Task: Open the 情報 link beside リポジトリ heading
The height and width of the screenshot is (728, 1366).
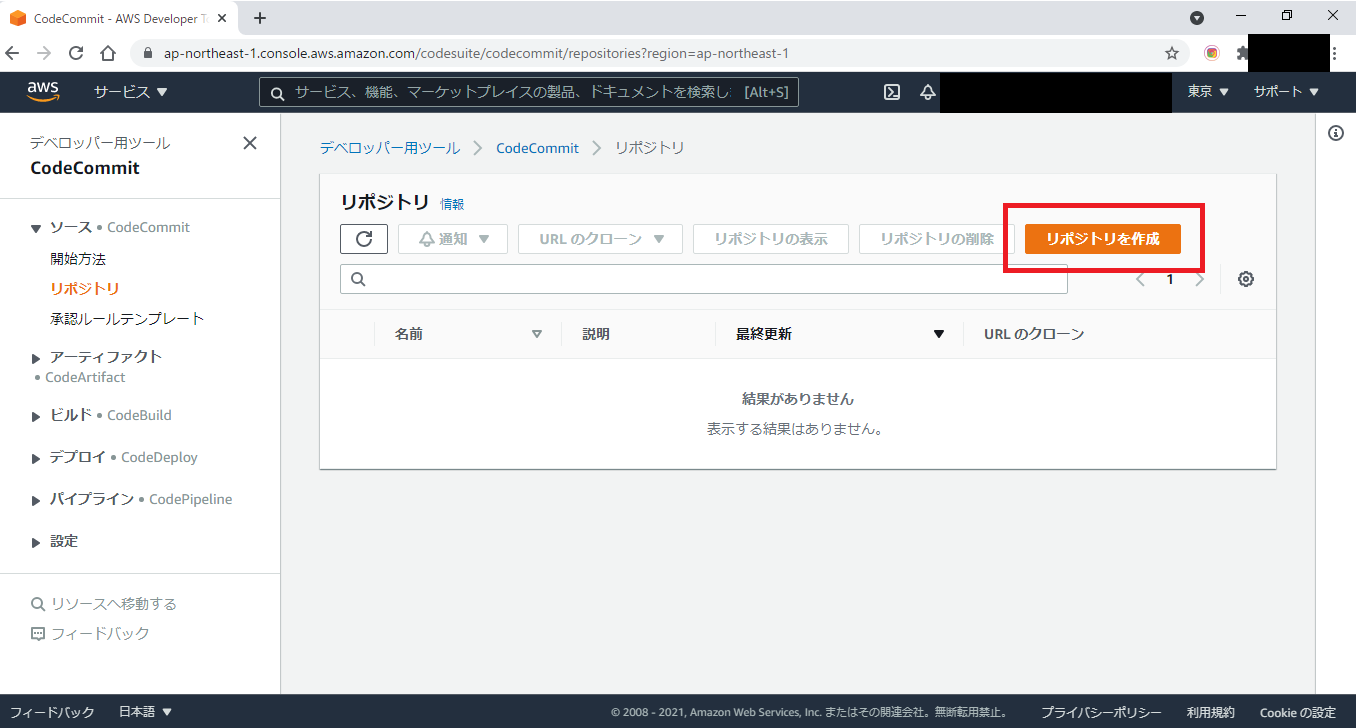Action: (453, 203)
